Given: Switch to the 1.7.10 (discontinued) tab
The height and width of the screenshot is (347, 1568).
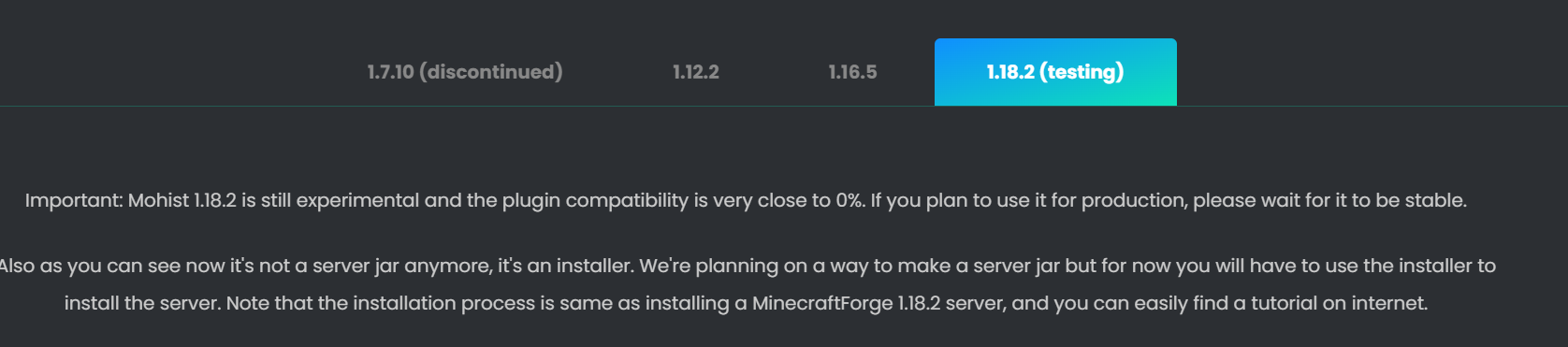Looking at the screenshot, I should [465, 72].
